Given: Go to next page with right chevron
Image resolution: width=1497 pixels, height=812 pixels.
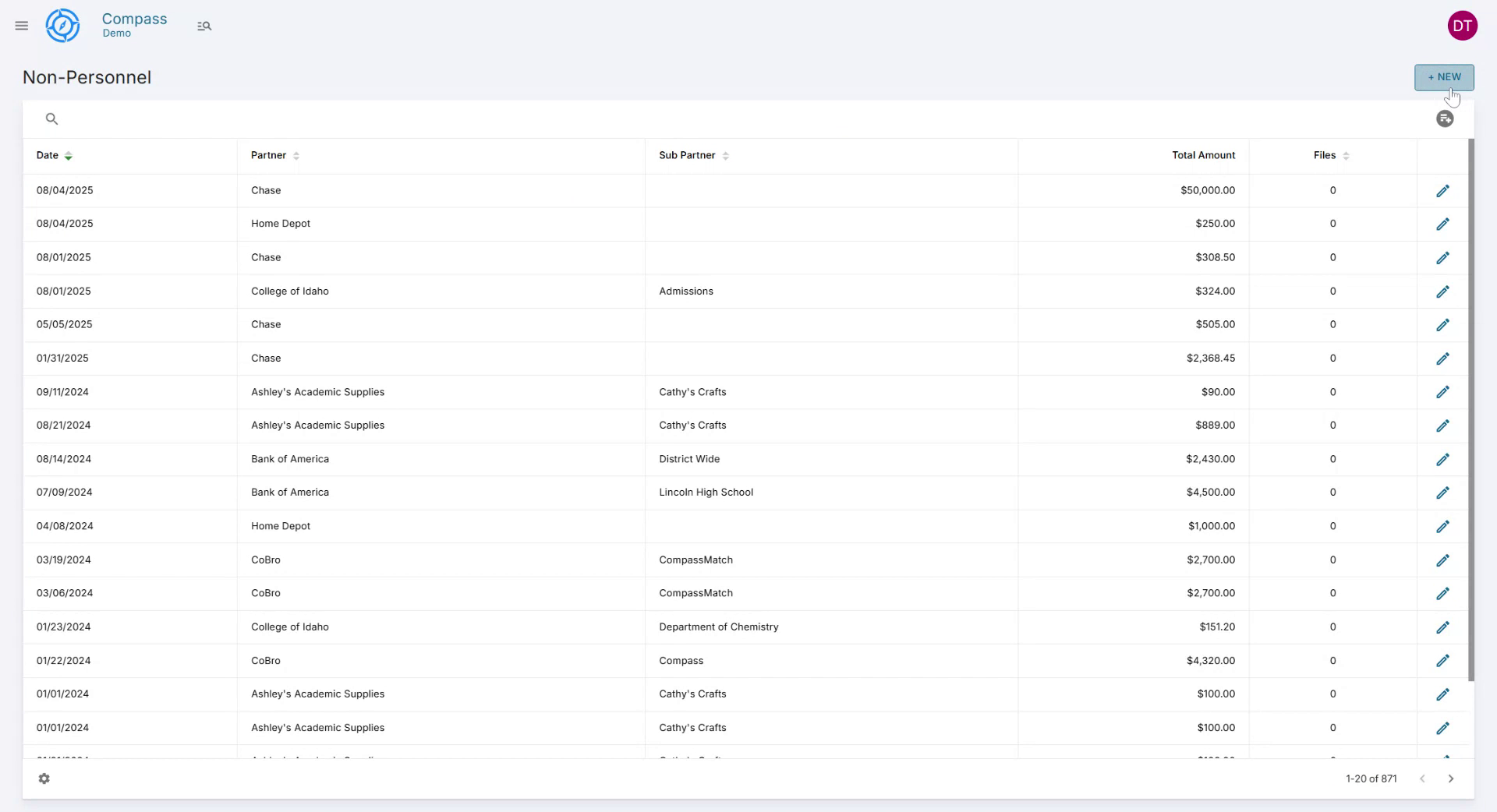Looking at the screenshot, I should click(1452, 778).
